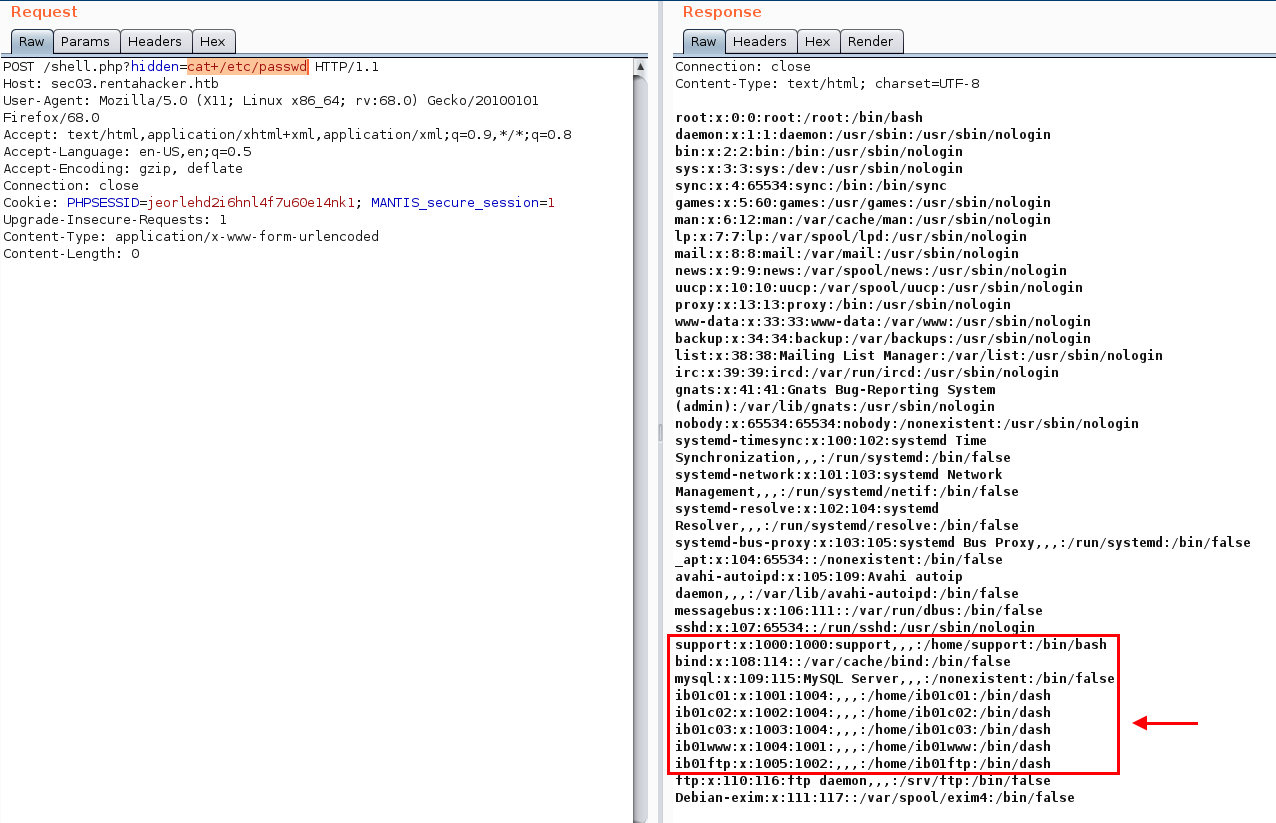Click the www-data:x:33:33 passwd entry
The image size is (1276, 823).
883,322
